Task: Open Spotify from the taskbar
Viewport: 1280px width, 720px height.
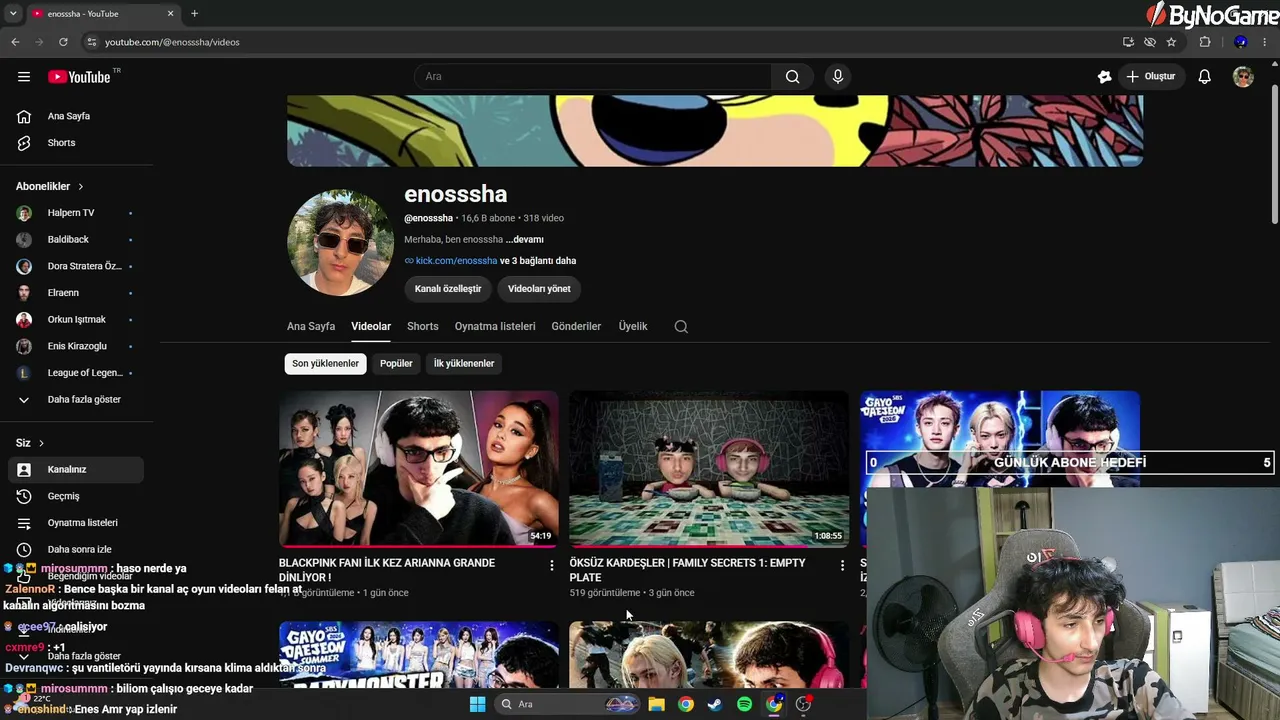Action: [744, 704]
